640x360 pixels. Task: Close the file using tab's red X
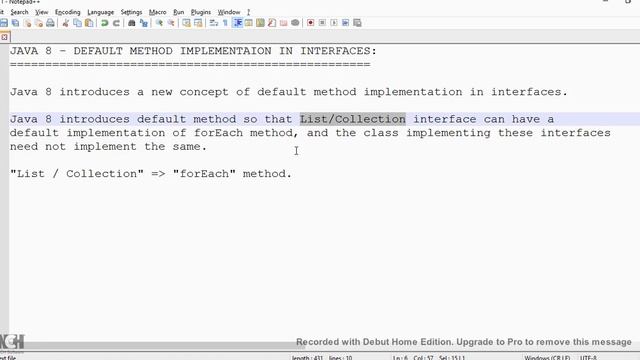click(4, 37)
